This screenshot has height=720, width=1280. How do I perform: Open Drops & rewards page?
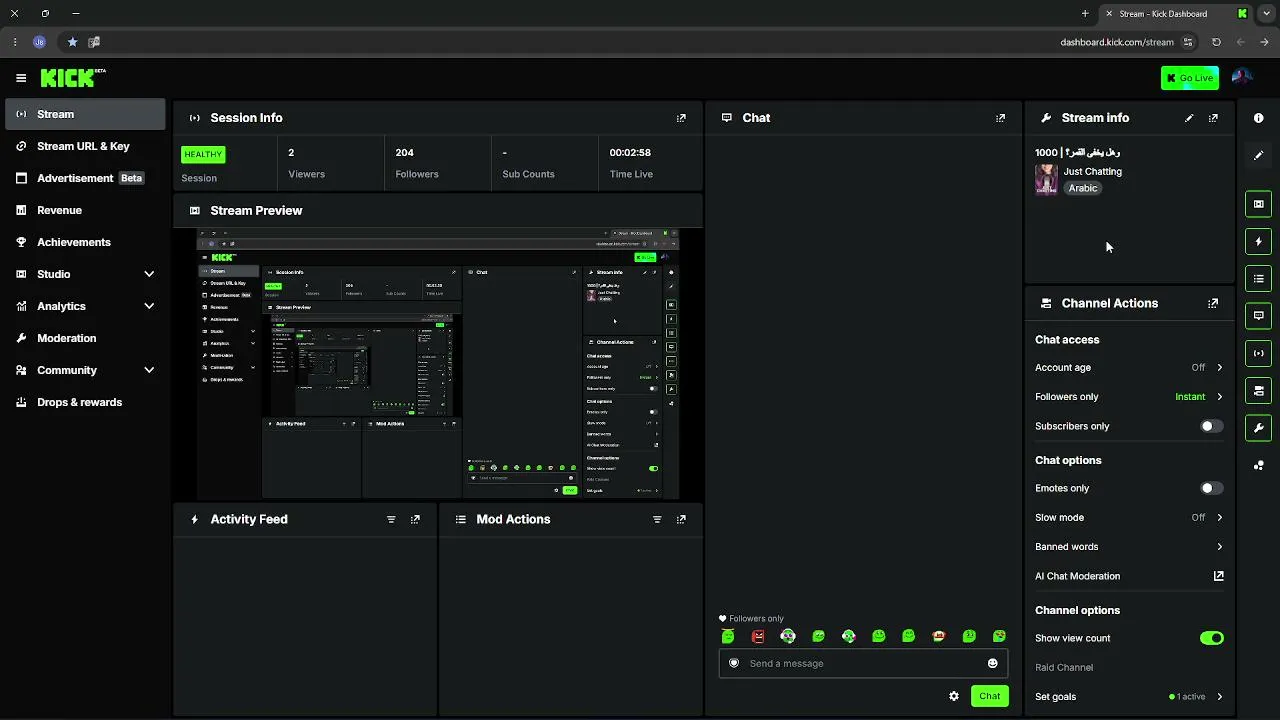[85, 402]
